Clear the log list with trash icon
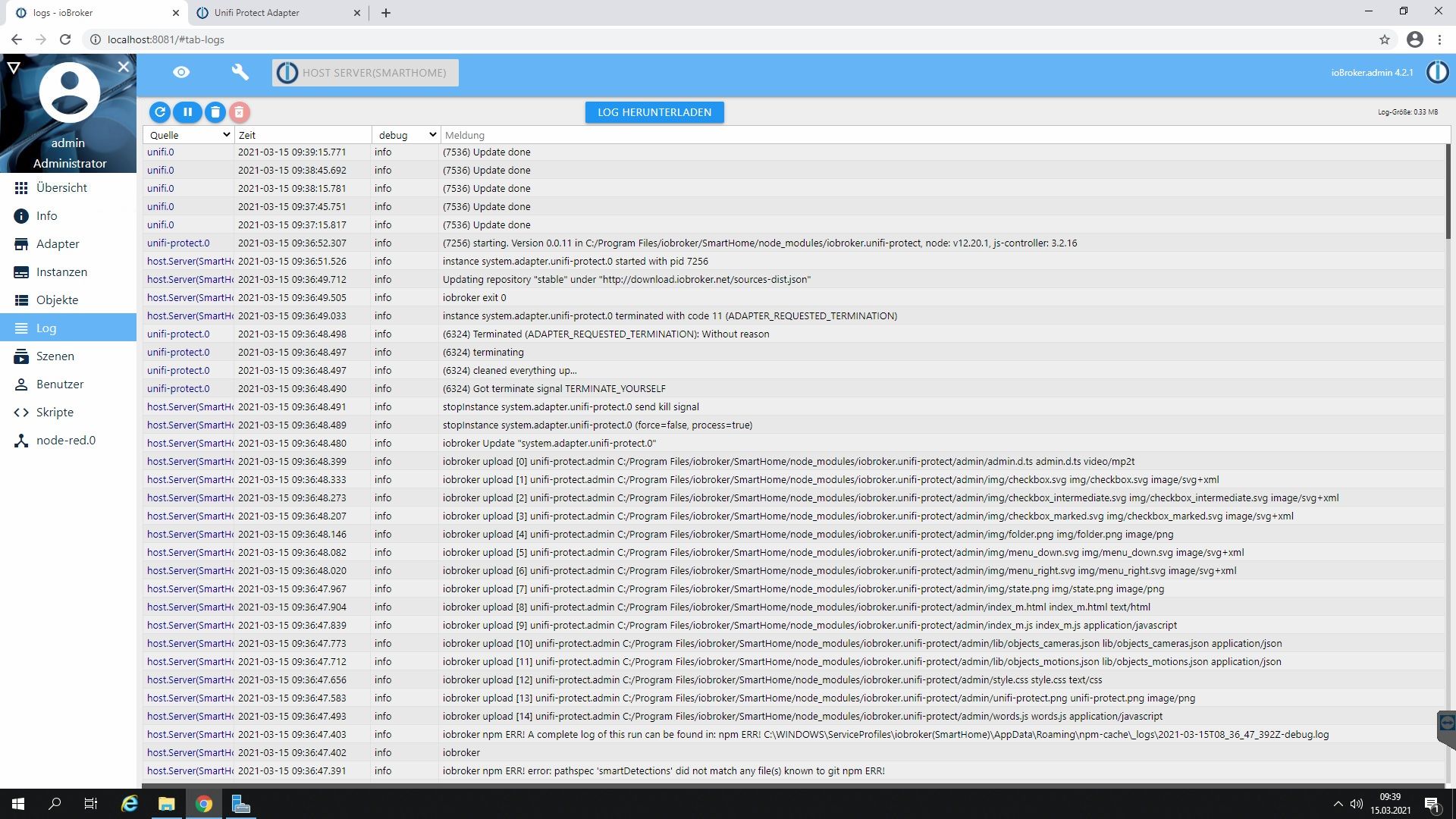 point(215,112)
